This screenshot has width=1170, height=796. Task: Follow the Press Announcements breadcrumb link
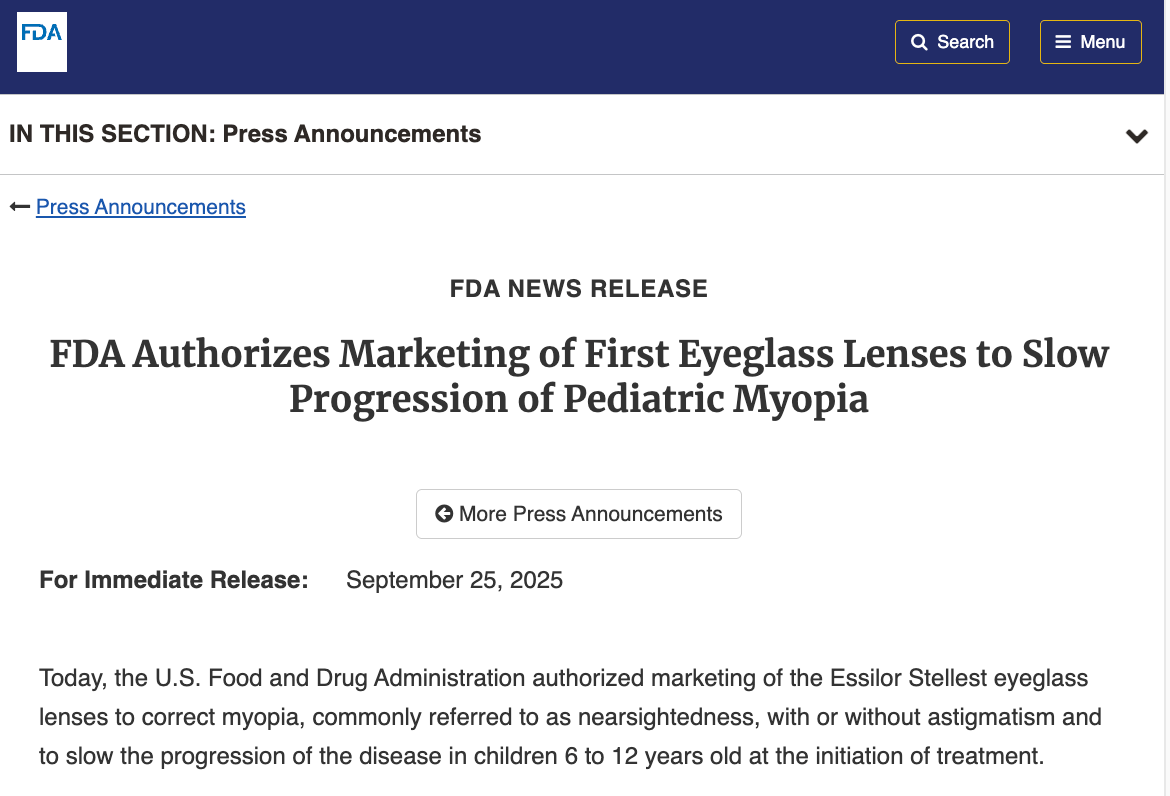click(x=141, y=207)
